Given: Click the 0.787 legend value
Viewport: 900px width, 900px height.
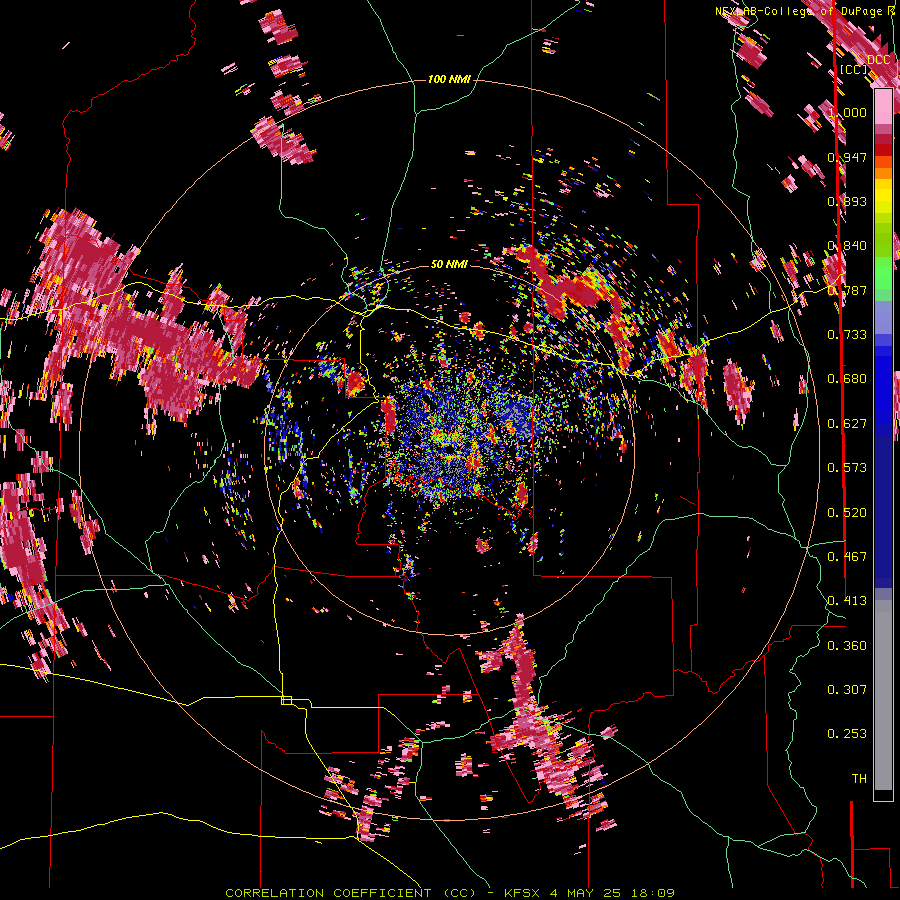Looking at the screenshot, I should (x=847, y=290).
